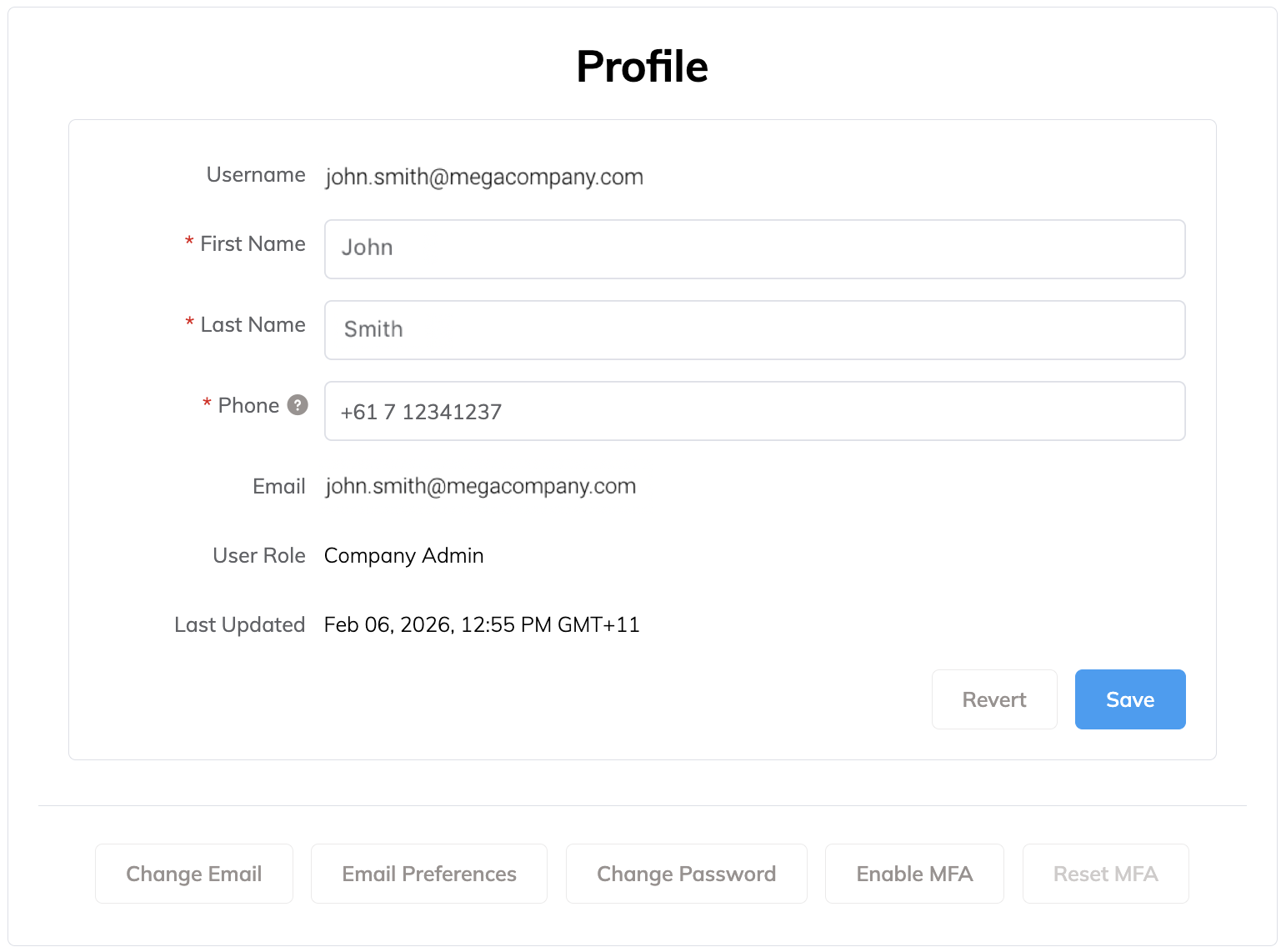
Task: Start the Change Password flow
Action: [686, 874]
